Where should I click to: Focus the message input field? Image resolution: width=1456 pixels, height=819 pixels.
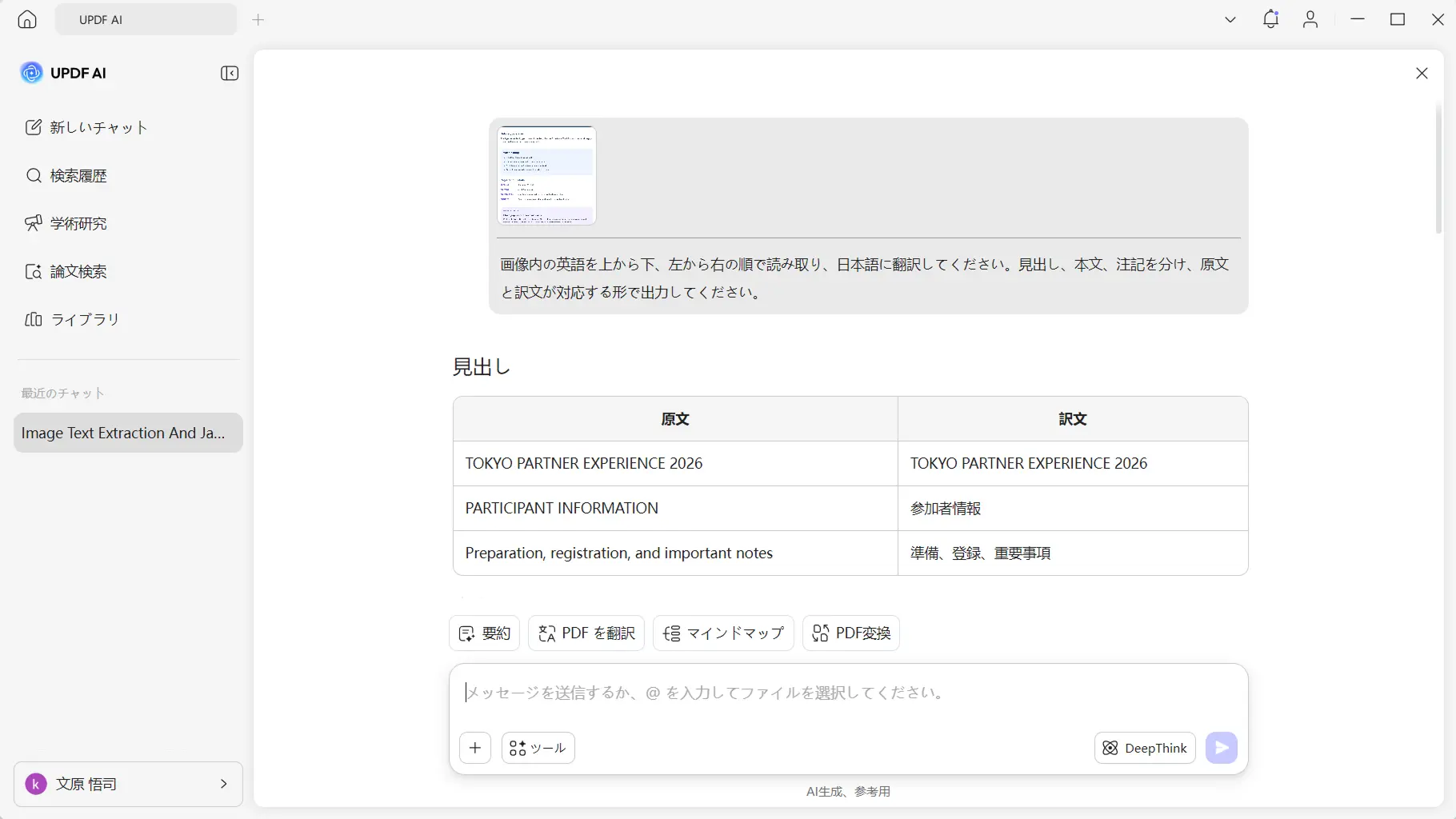pyautogui.click(x=848, y=693)
